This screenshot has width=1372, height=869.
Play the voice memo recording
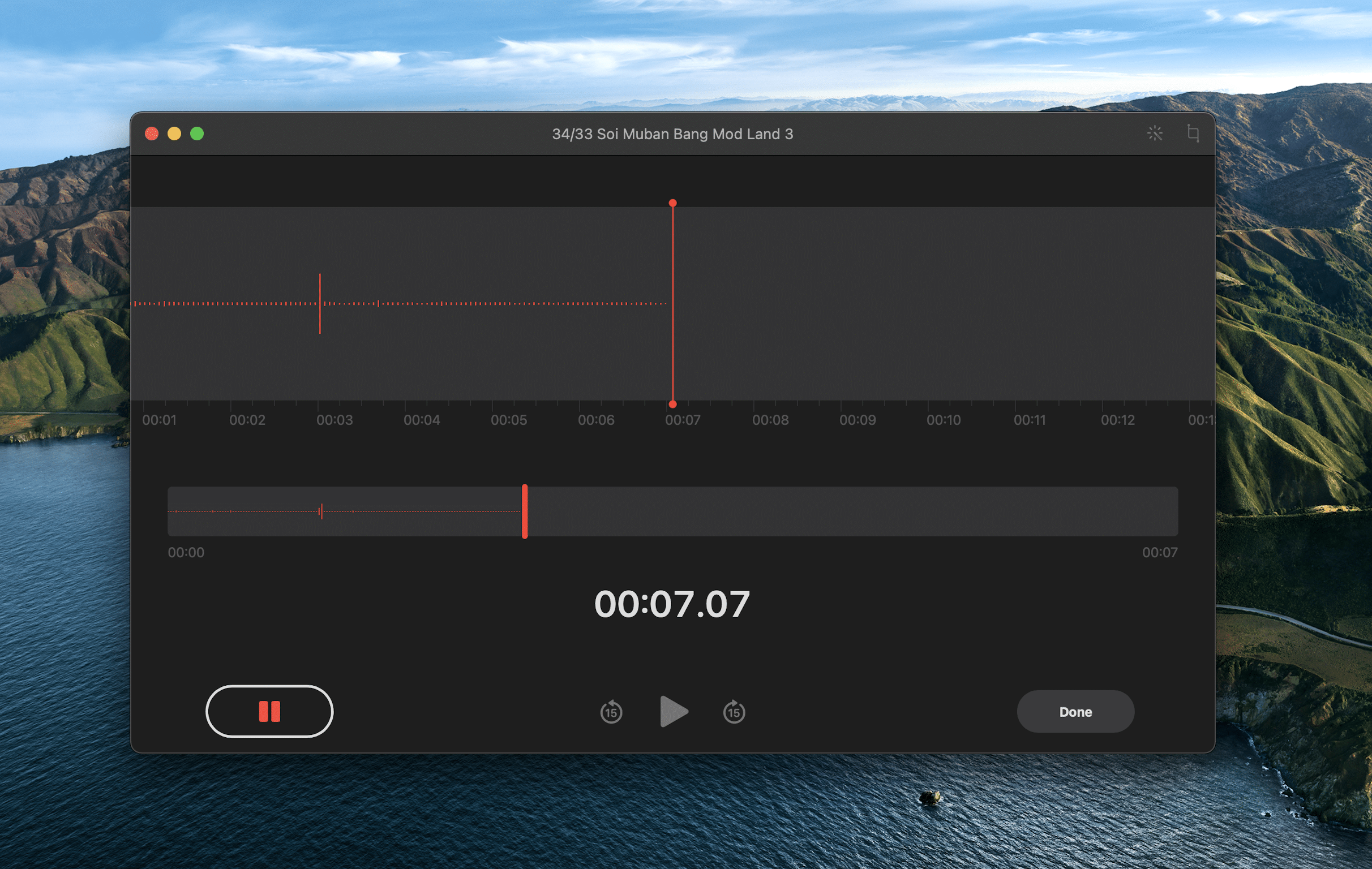point(674,711)
